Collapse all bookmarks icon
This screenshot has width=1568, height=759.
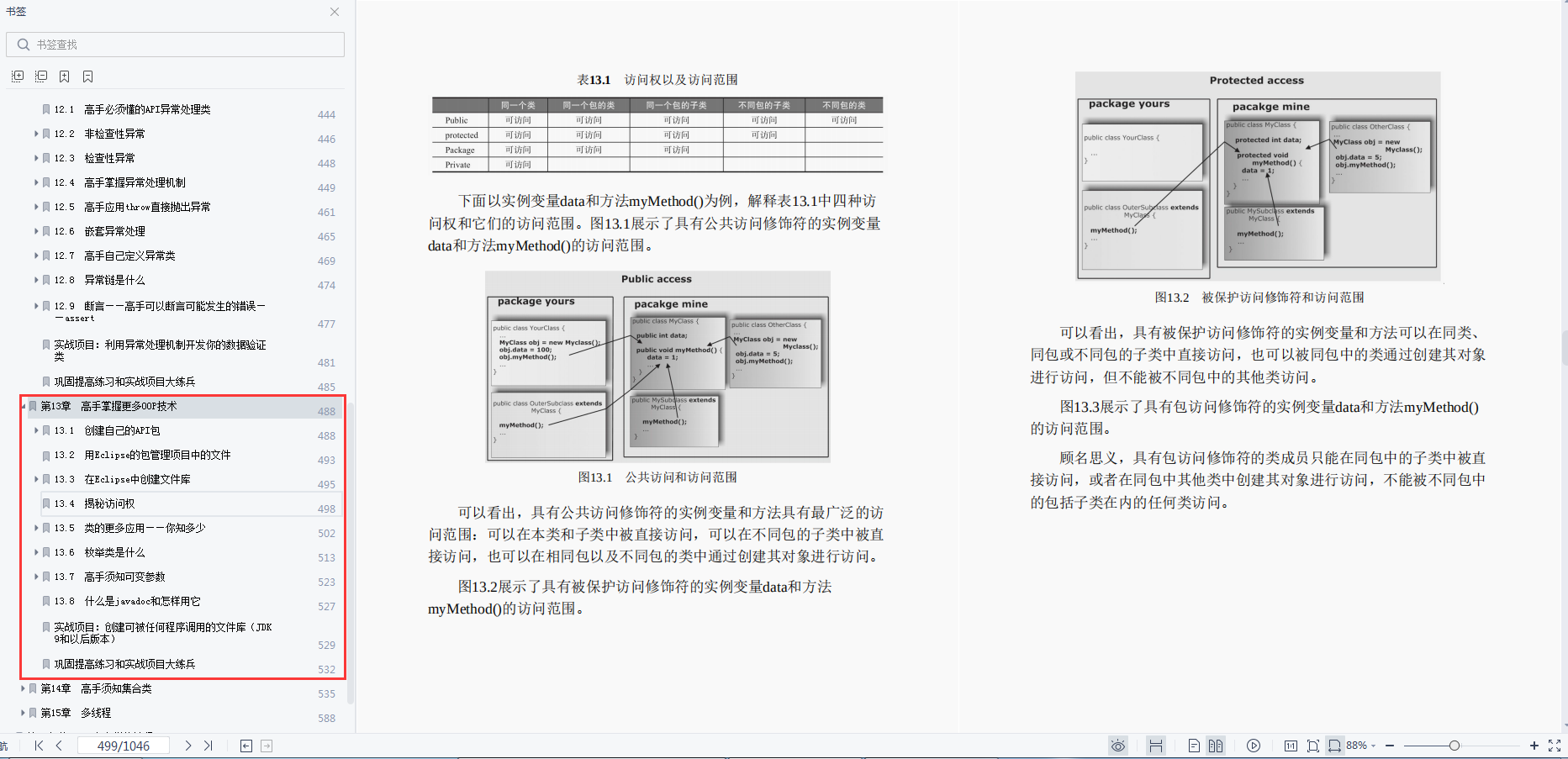click(40, 76)
